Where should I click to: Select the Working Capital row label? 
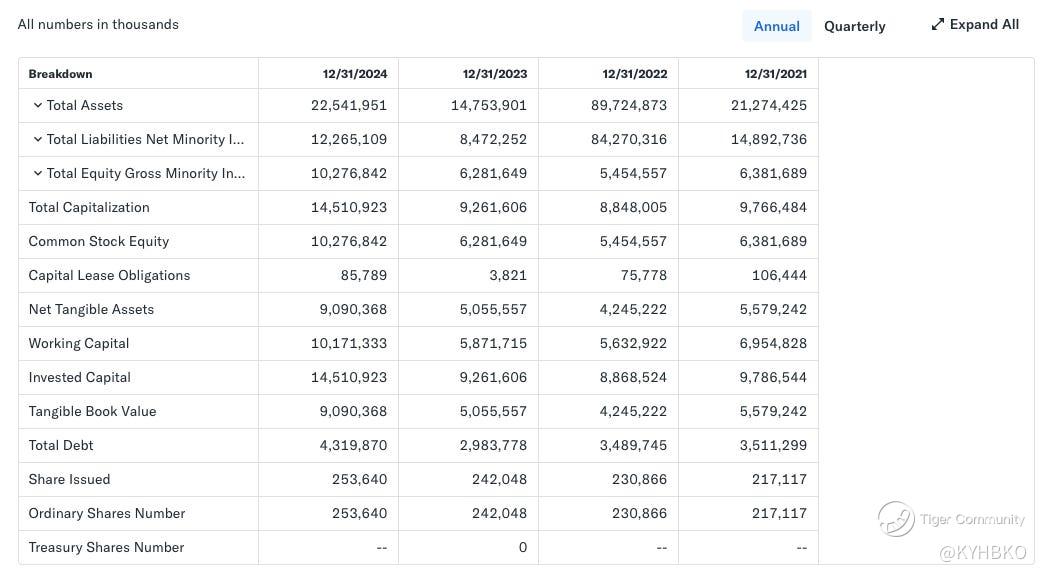coord(79,343)
